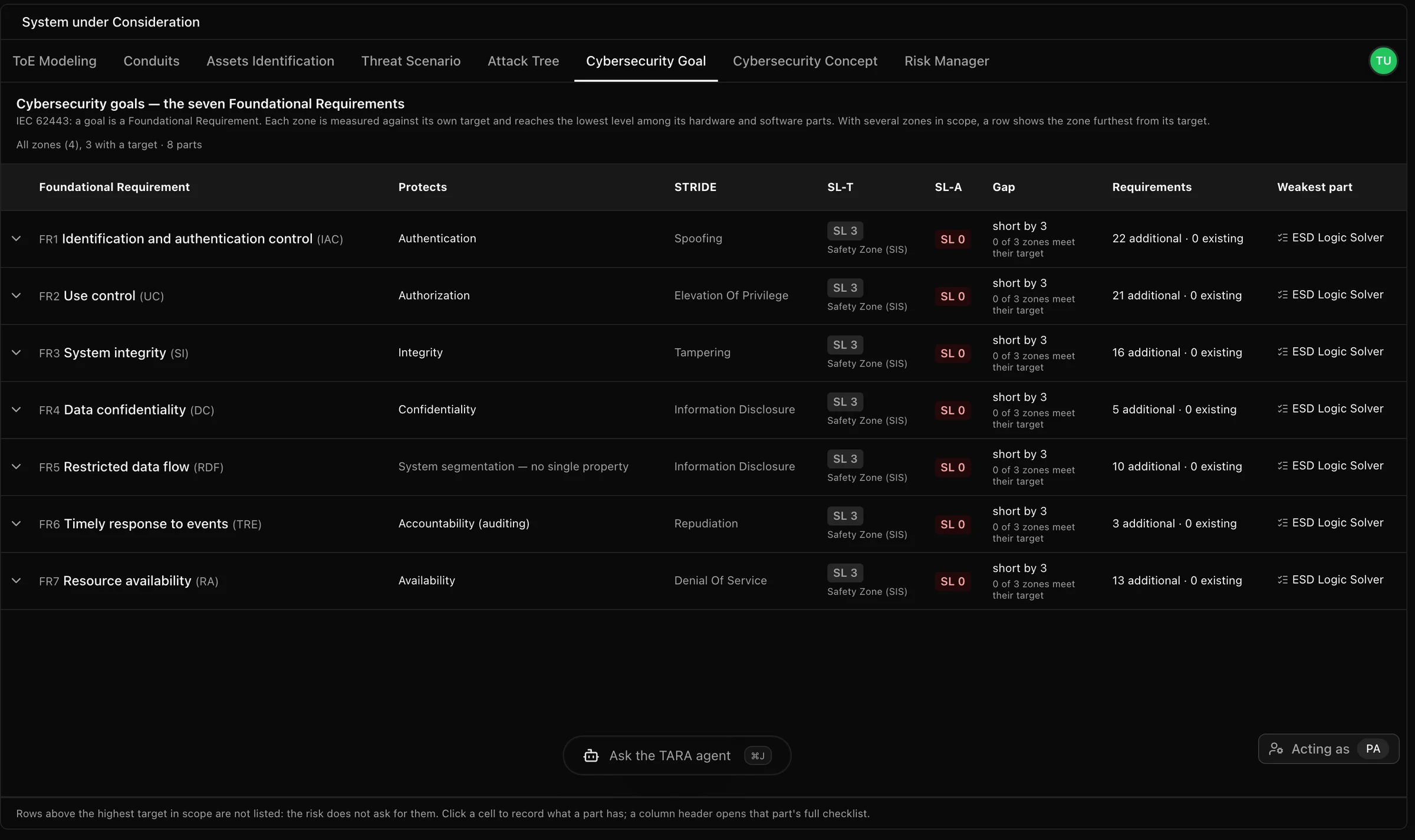Click "3 additional · 0 existing" requirements cell
1415x840 pixels.
pyautogui.click(x=1174, y=523)
